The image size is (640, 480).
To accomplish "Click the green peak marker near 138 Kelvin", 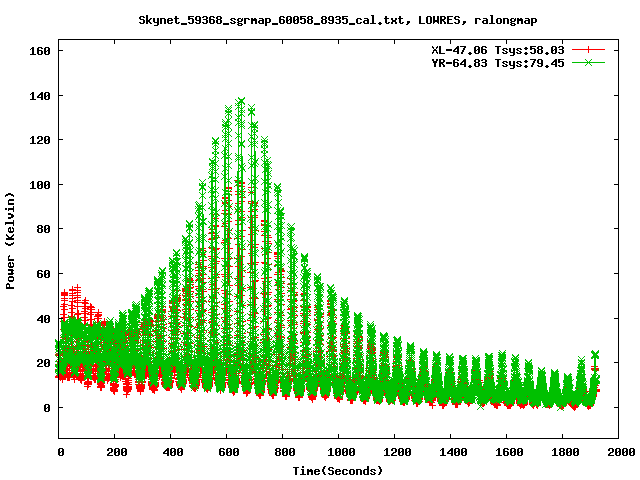I will [241, 101].
